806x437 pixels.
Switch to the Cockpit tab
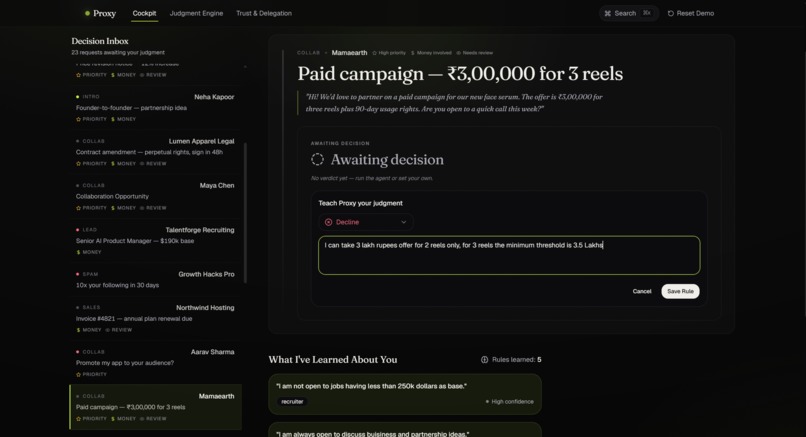point(144,13)
